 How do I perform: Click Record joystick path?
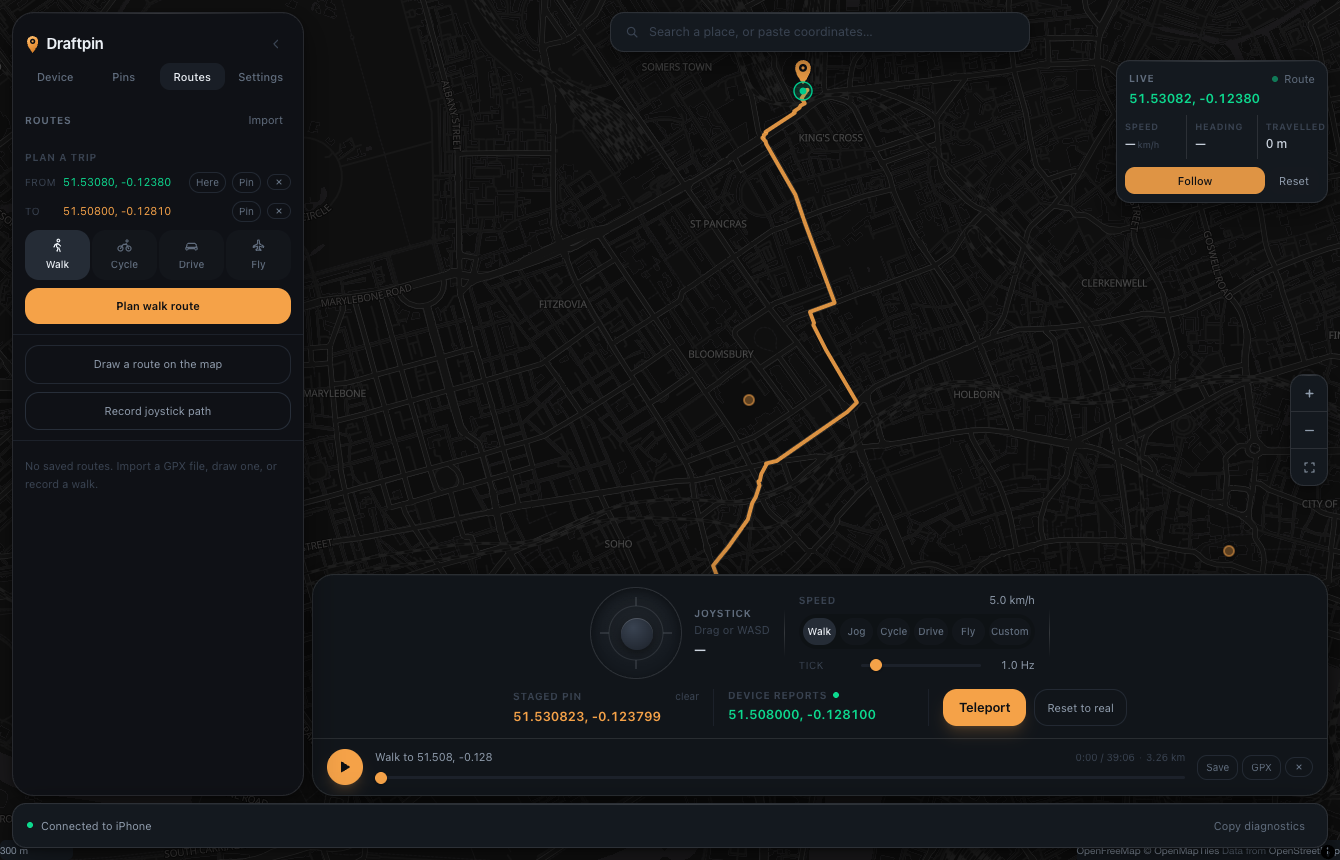pyautogui.click(x=158, y=411)
